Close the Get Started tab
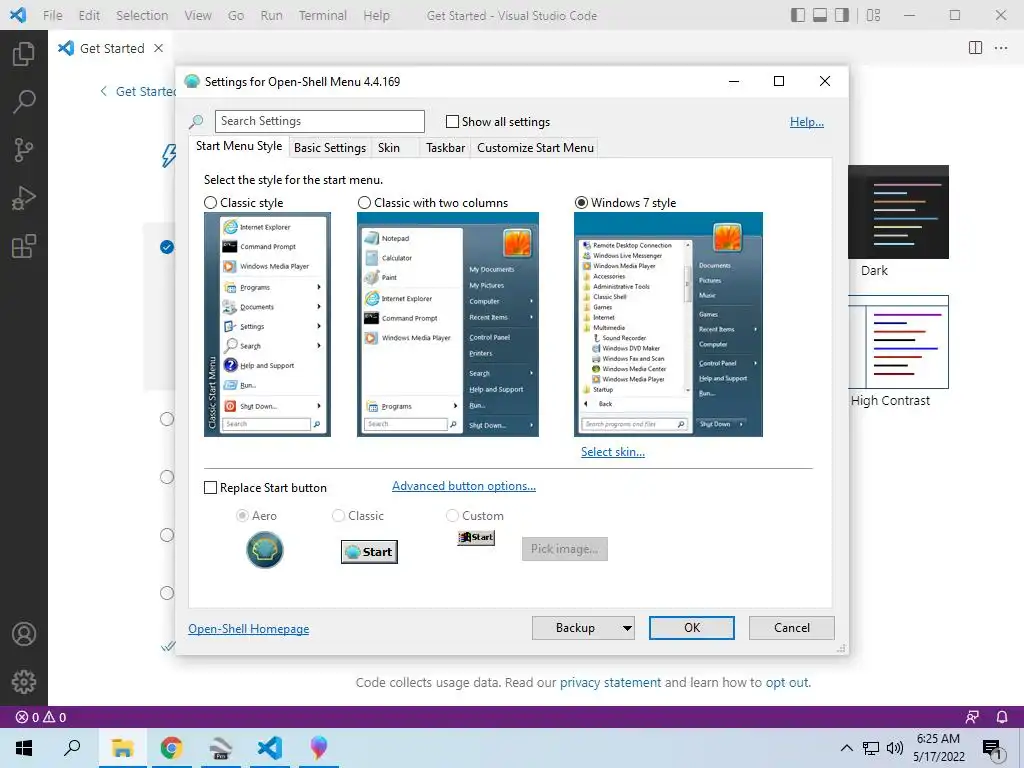Viewport: 1024px width, 768px height. (158, 48)
